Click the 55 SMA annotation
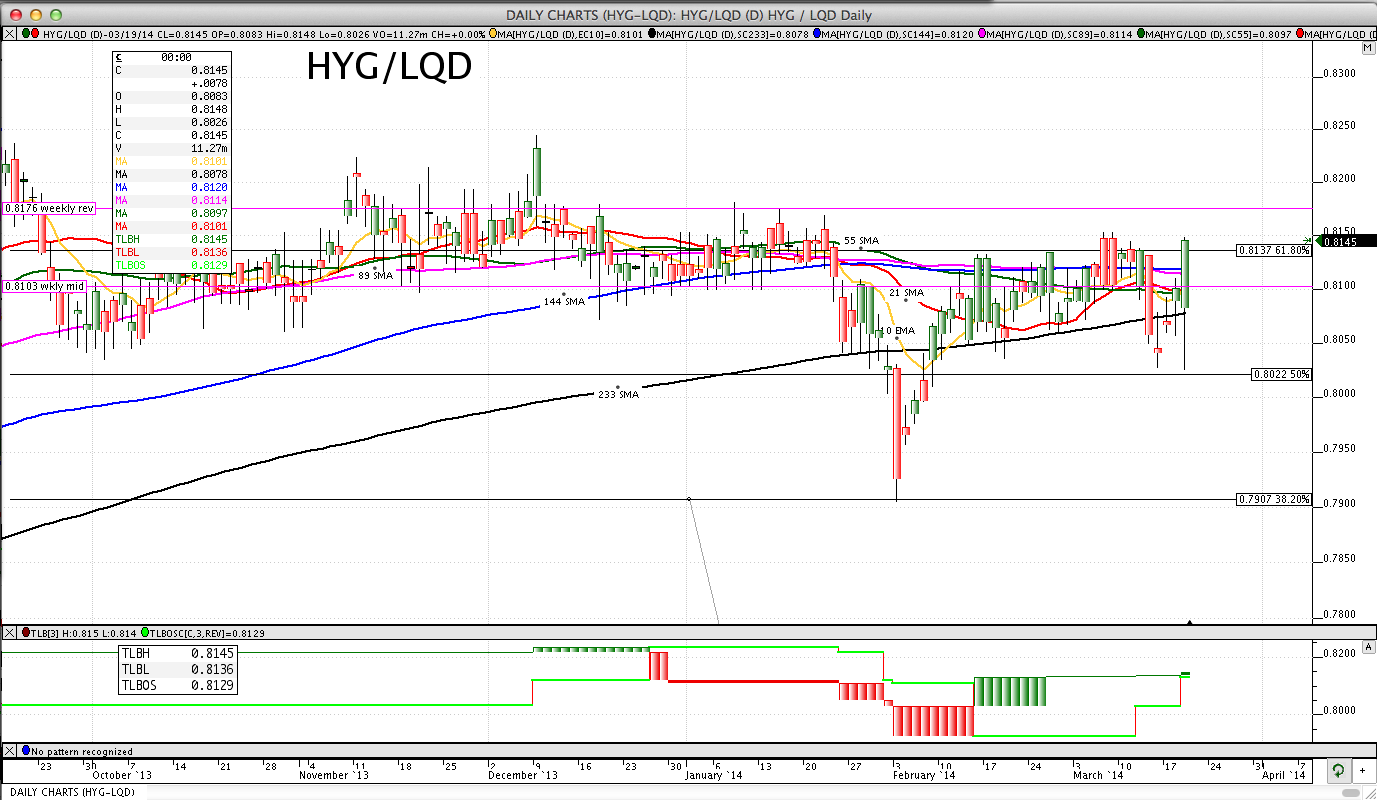This screenshot has width=1377, height=800. [x=861, y=240]
